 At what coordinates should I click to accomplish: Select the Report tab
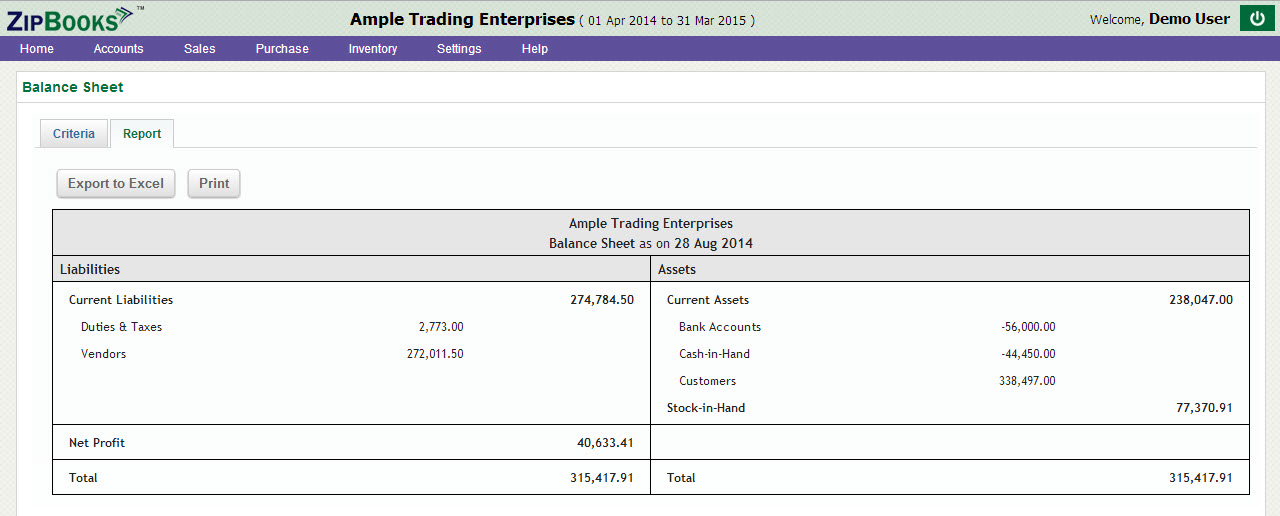142,134
